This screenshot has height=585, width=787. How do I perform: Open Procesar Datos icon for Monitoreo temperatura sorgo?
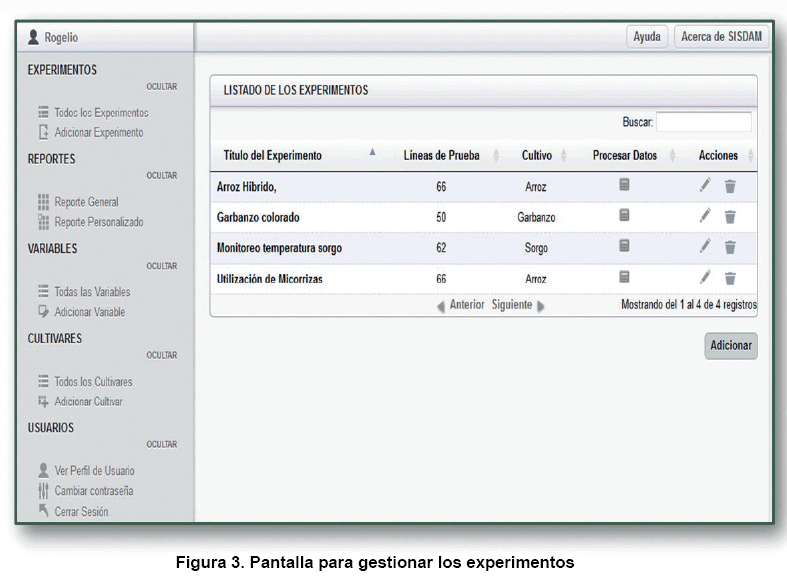tap(624, 246)
